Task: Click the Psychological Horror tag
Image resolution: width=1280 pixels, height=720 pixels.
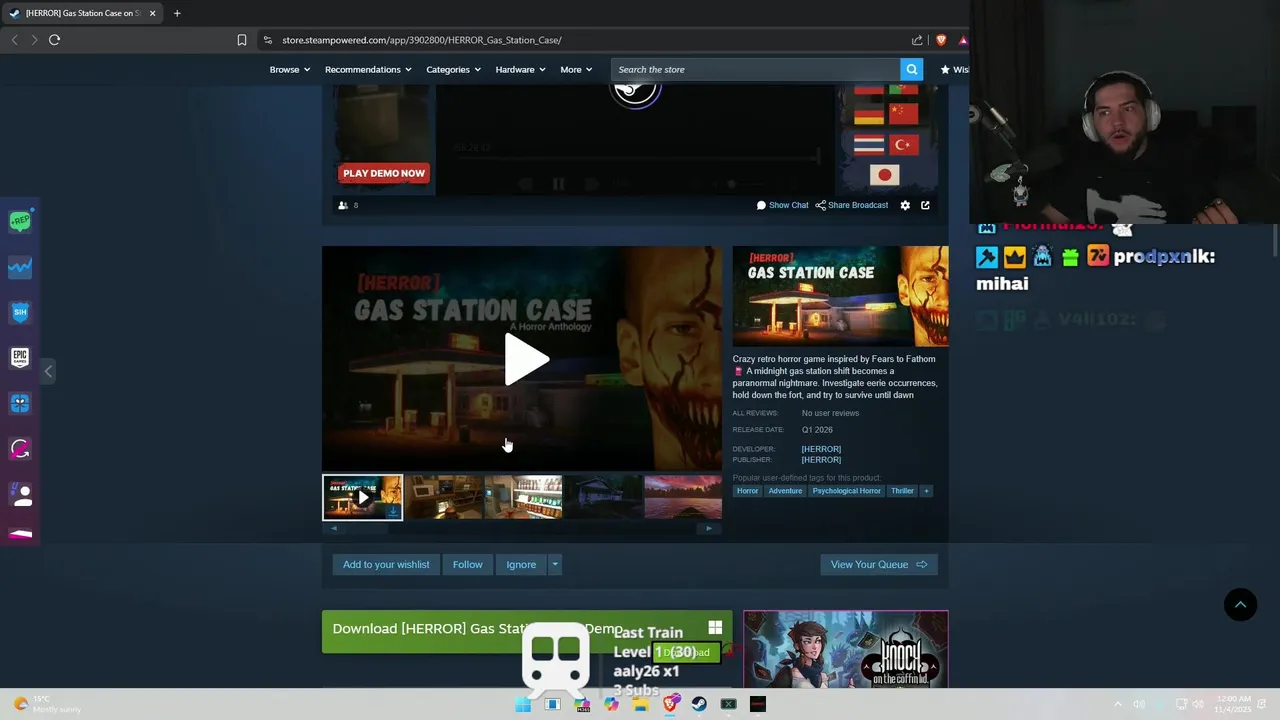Action: (x=846, y=491)
